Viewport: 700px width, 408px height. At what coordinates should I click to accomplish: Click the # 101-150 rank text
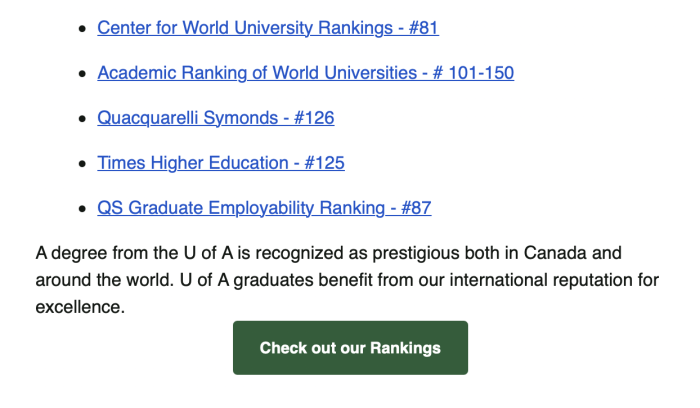[473, 73]
